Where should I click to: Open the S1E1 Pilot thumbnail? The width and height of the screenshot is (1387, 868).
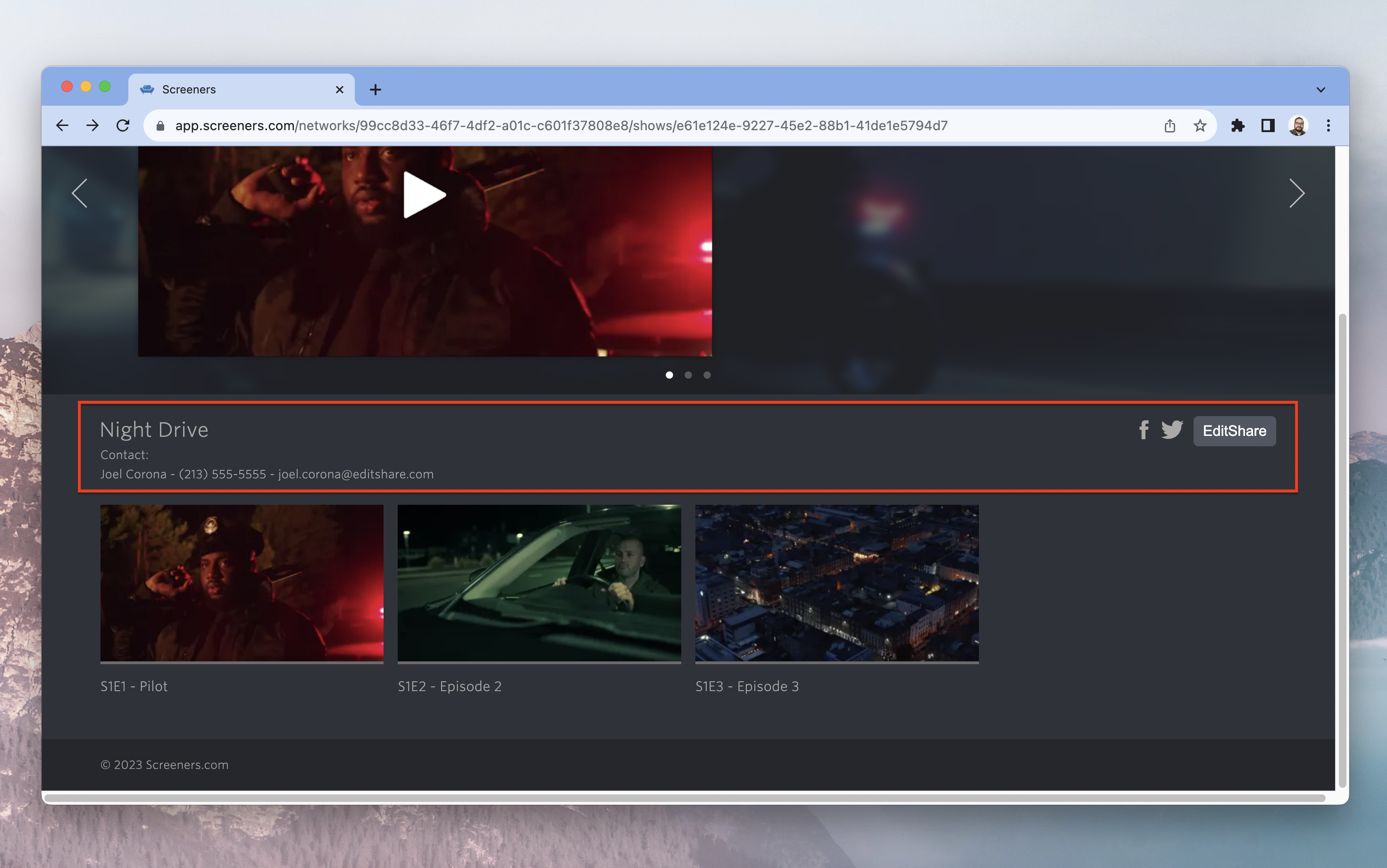(242, 584)
